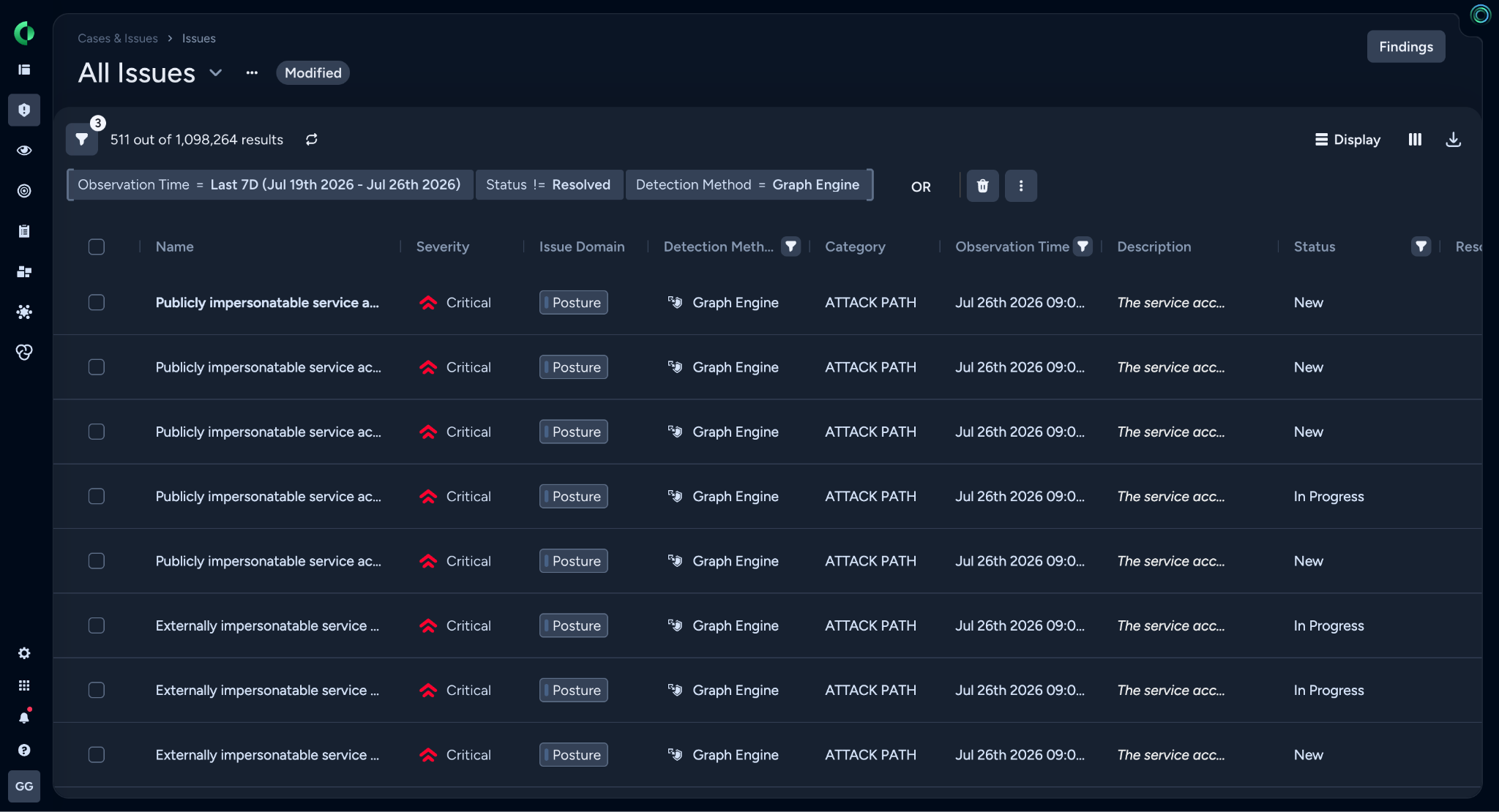Delete all filters with trash icon

tap(983, 186)
